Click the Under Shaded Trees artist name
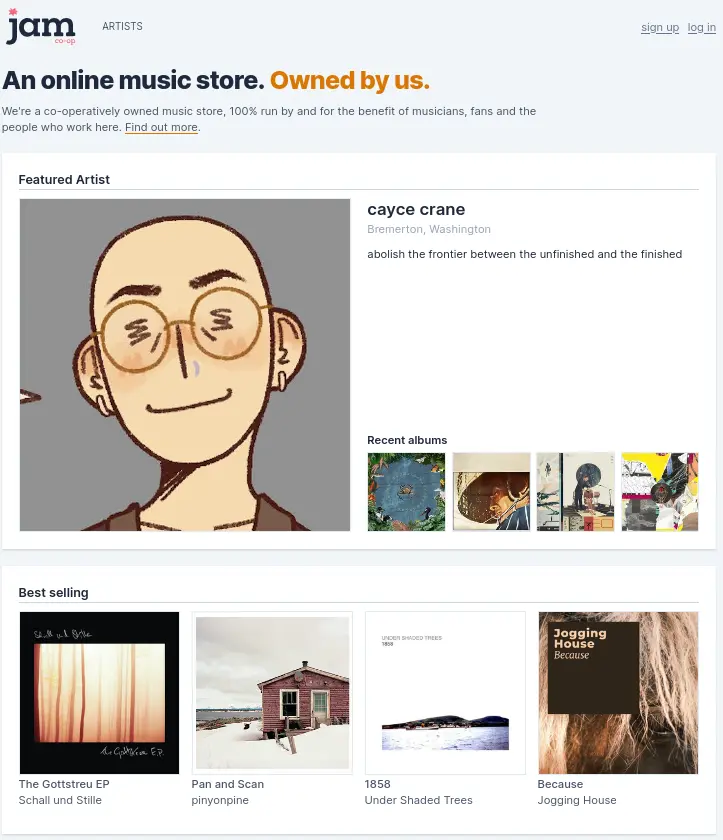The image size is (723, 840). click(x=418, y=800)
